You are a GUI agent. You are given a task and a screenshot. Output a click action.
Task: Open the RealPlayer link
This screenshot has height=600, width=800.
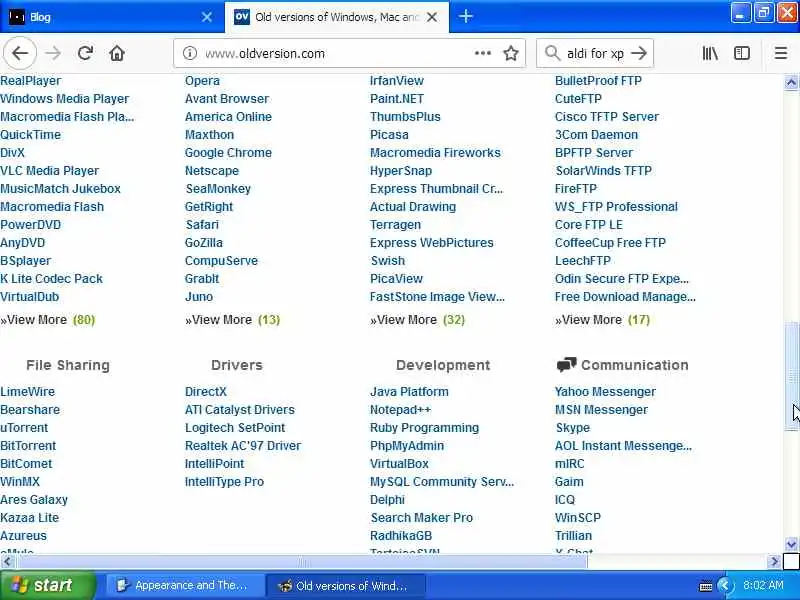[31, 81]
